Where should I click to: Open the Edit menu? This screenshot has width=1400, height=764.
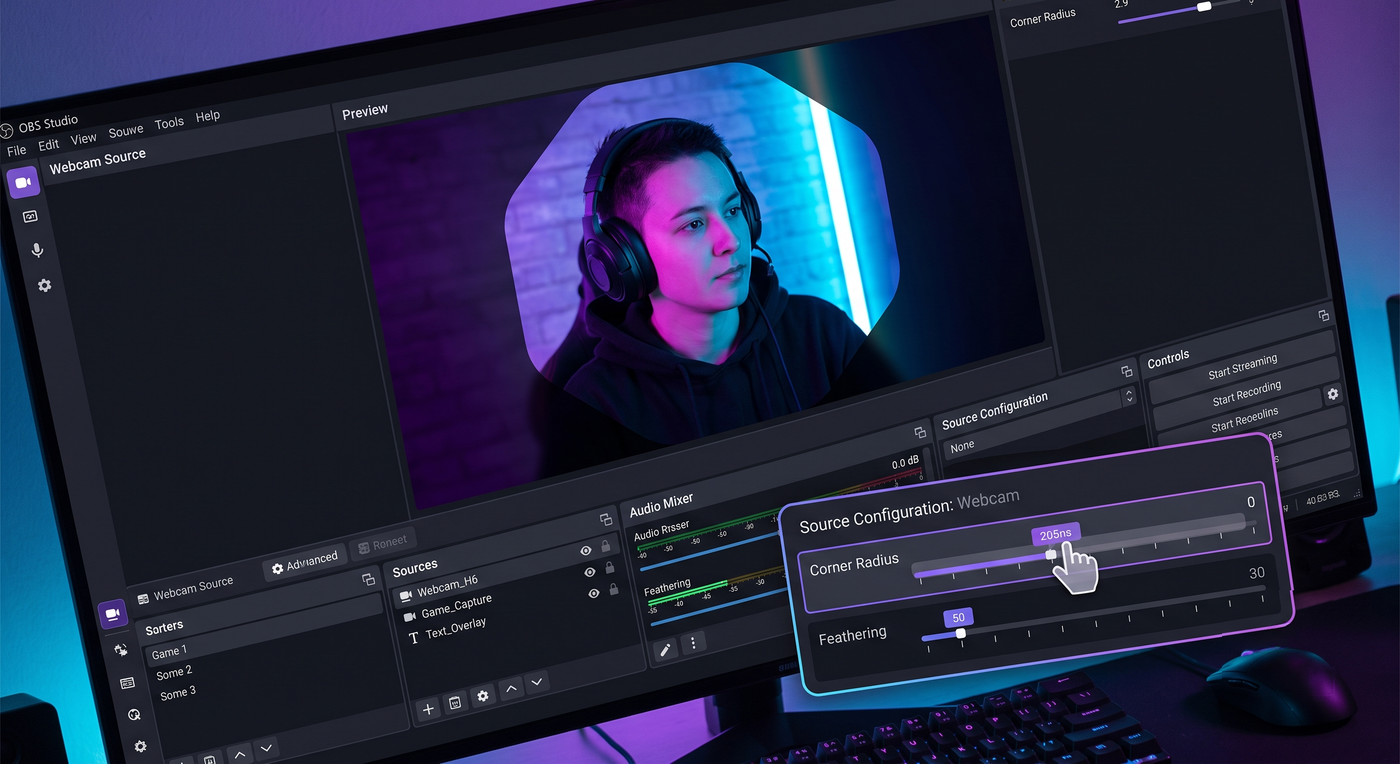(x=48, y=145)
